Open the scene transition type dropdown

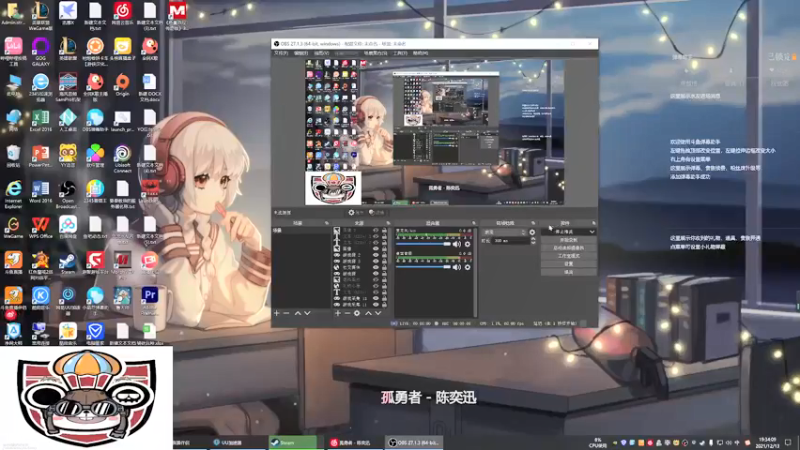click(504, 232)
